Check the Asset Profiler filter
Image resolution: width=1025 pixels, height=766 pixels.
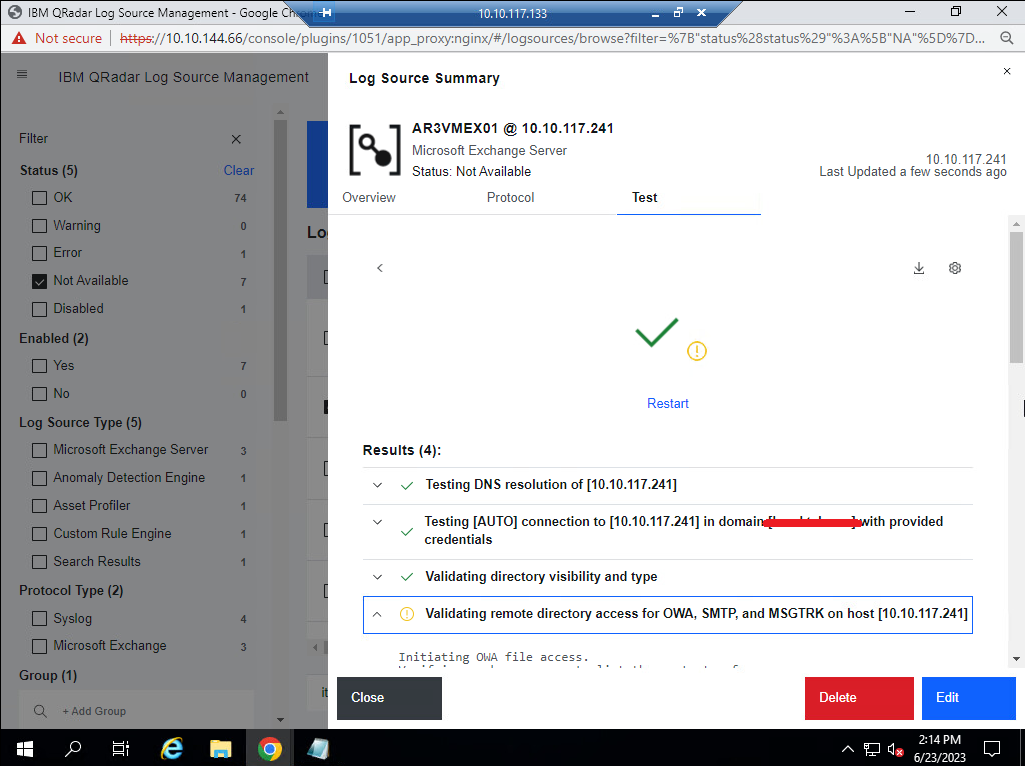39,507
